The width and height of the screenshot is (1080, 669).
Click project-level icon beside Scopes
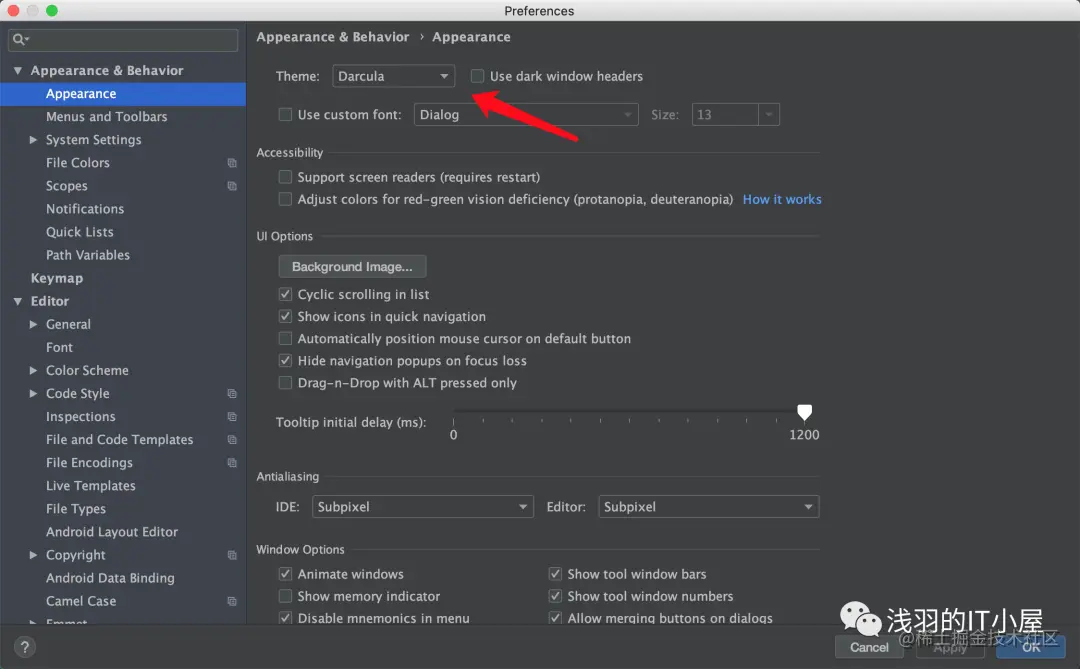[232, 186]
